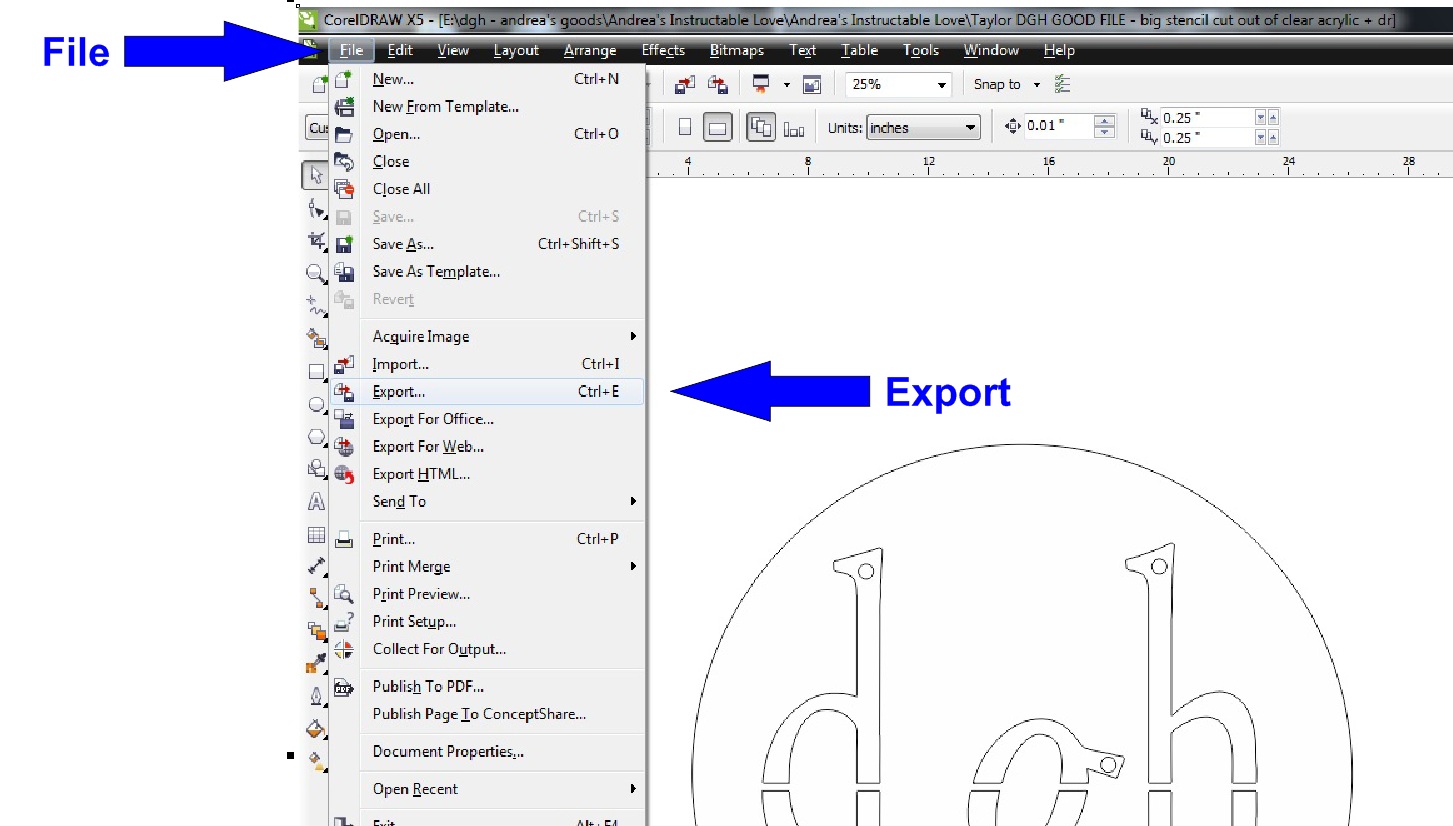Image resolution: width=1453 pixels, height=826 pixels.
Task: Click the Welcome Screen icon on the toolbar
Action: (x=812, y=85)
